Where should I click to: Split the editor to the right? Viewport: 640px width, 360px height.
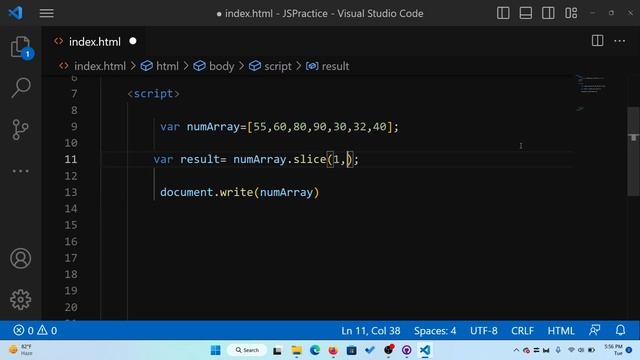point(597,40)
